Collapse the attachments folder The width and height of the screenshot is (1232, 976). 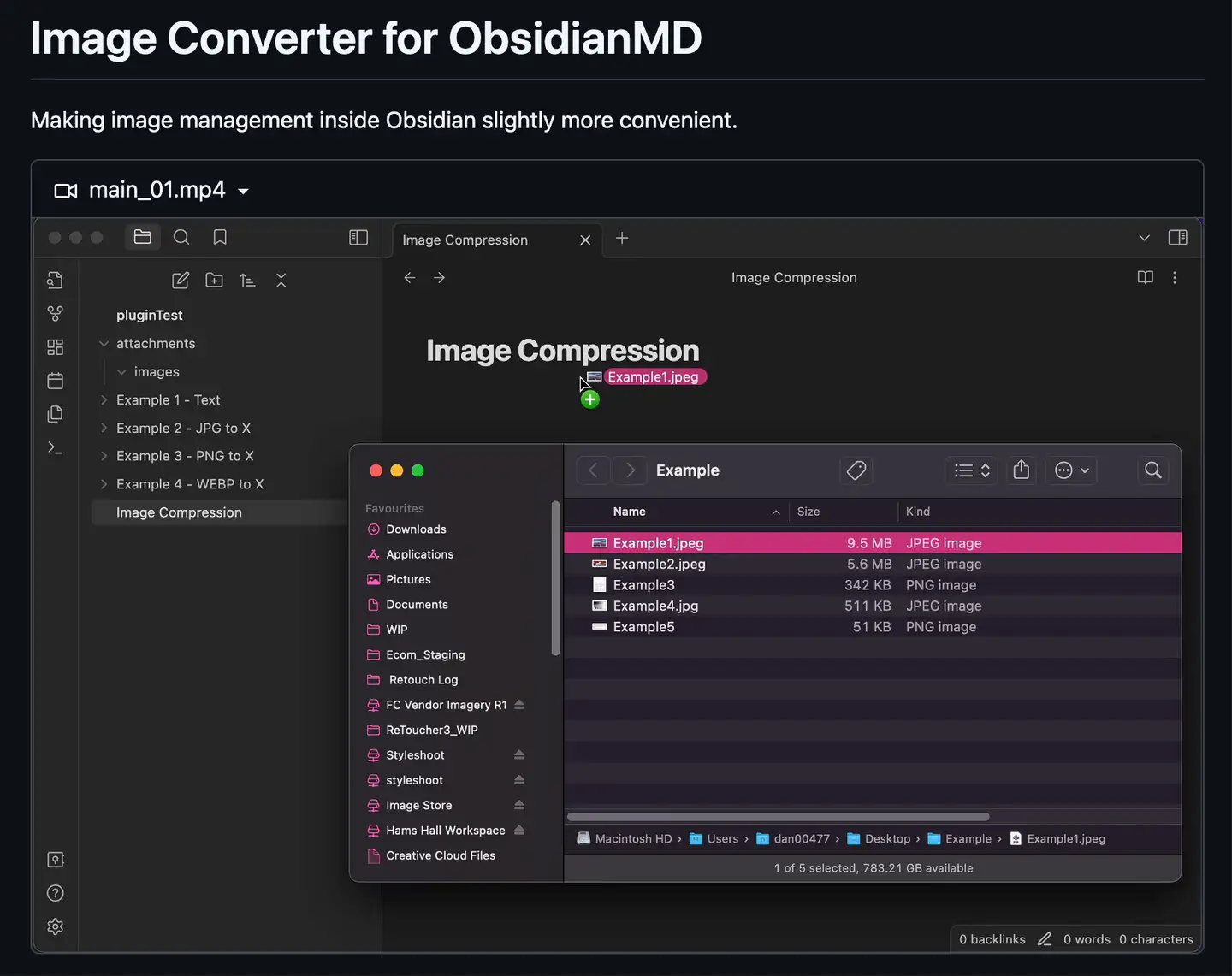[104, 344]
